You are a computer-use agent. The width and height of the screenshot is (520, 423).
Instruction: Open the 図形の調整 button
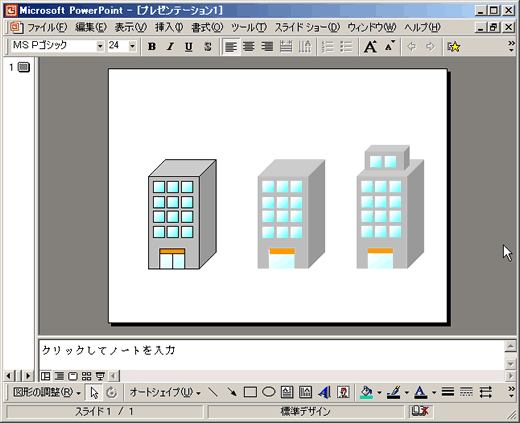click(x=46, y=392)
